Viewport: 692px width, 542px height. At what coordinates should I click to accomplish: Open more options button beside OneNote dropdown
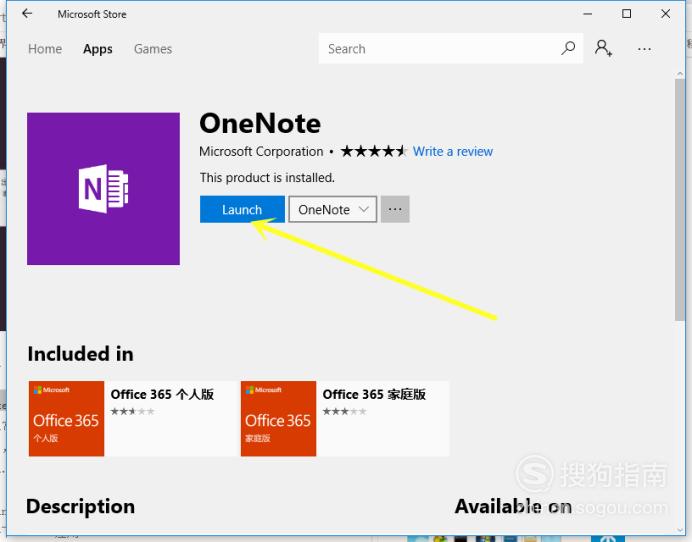[395, 209]
